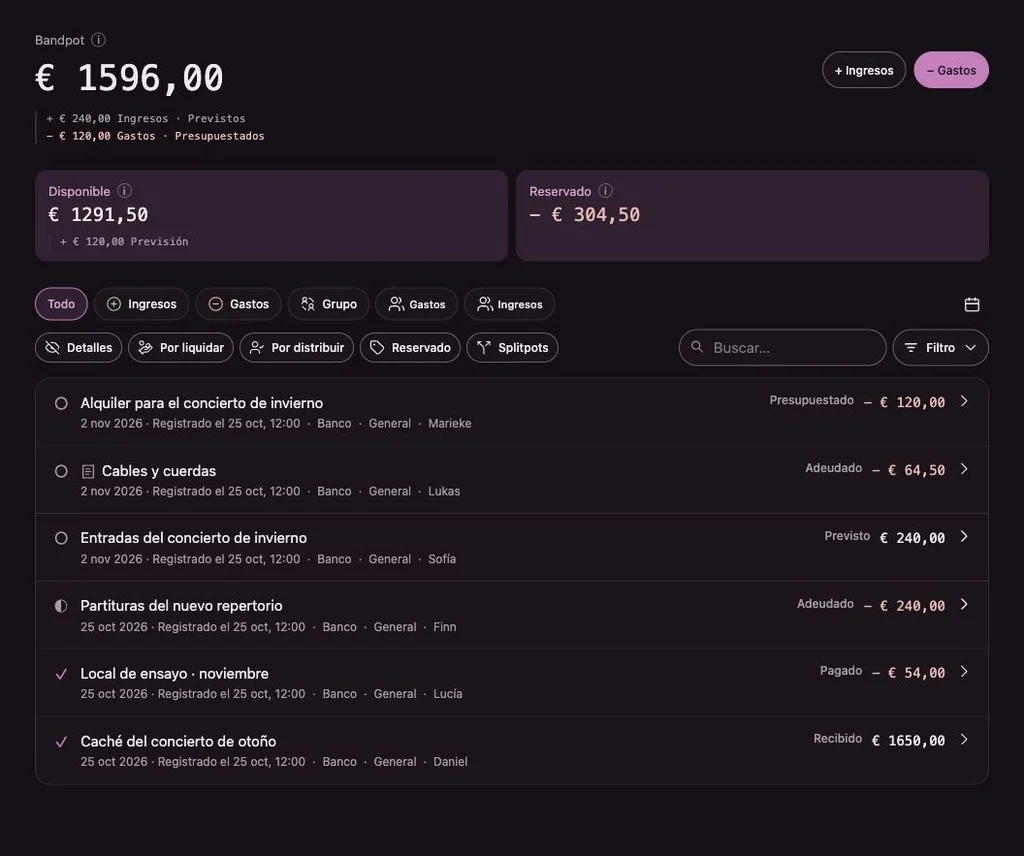Mark Entradas del concierto de invierno circle

(x=61, y=538)
